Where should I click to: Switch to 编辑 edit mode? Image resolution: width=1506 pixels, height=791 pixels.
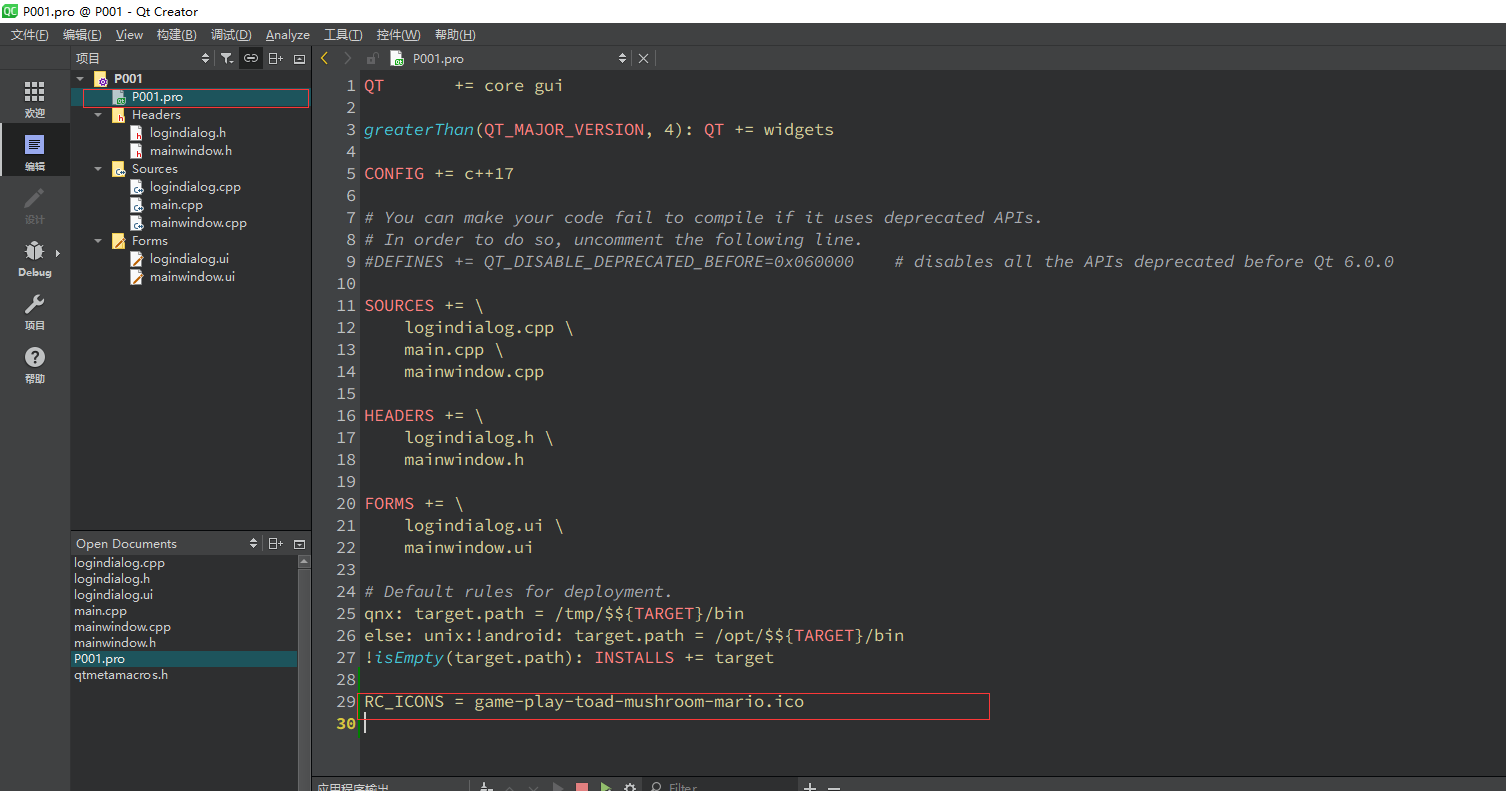click(35, 152)
